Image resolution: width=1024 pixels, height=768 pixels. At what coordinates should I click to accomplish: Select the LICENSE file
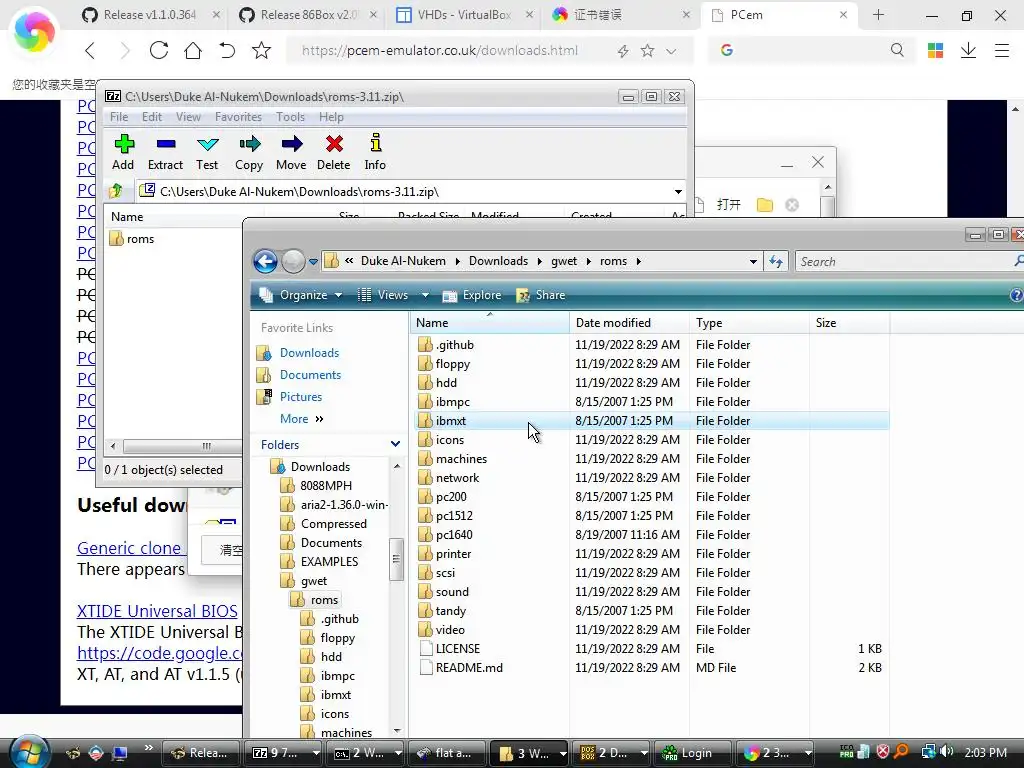tap(457, 648)
